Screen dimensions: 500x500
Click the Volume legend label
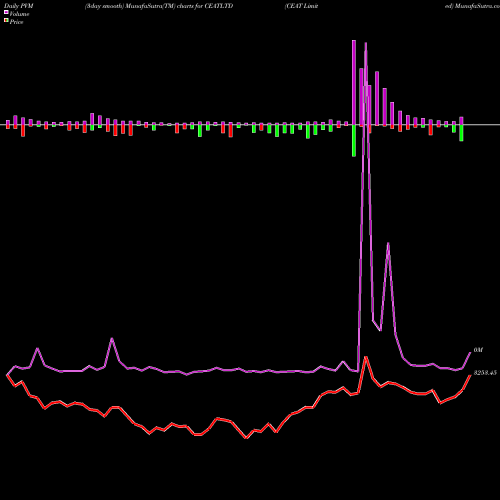(19, 14)
